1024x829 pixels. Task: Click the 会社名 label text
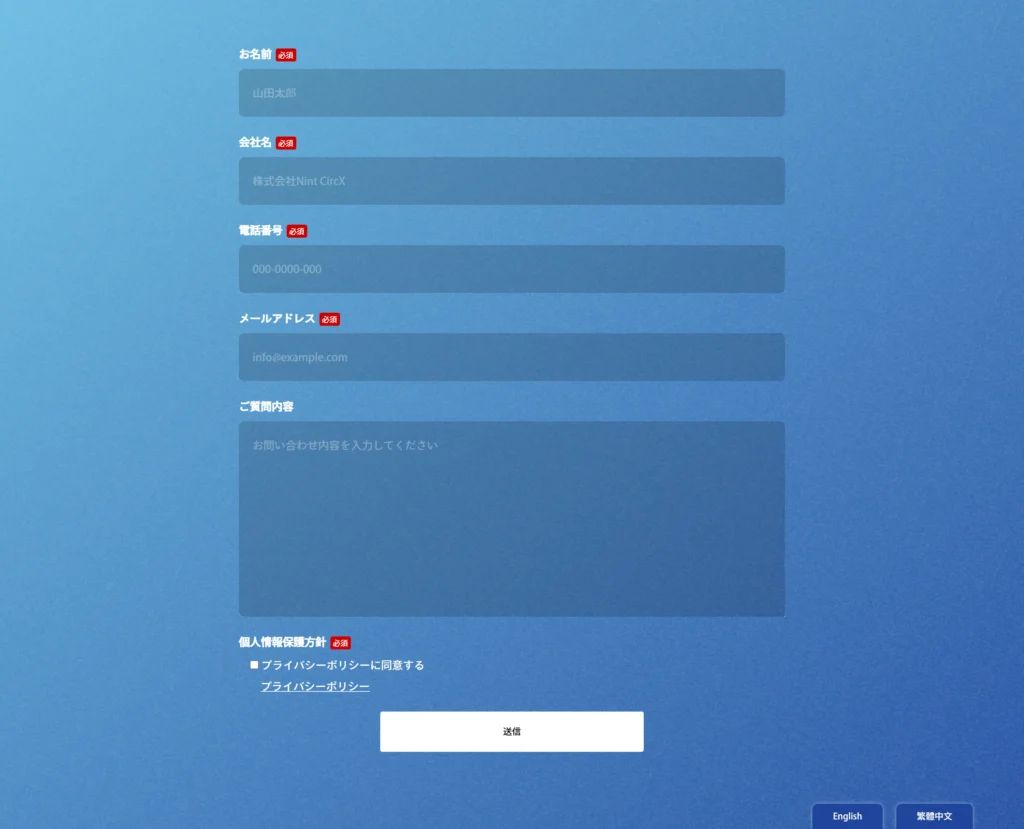point(255,142)
